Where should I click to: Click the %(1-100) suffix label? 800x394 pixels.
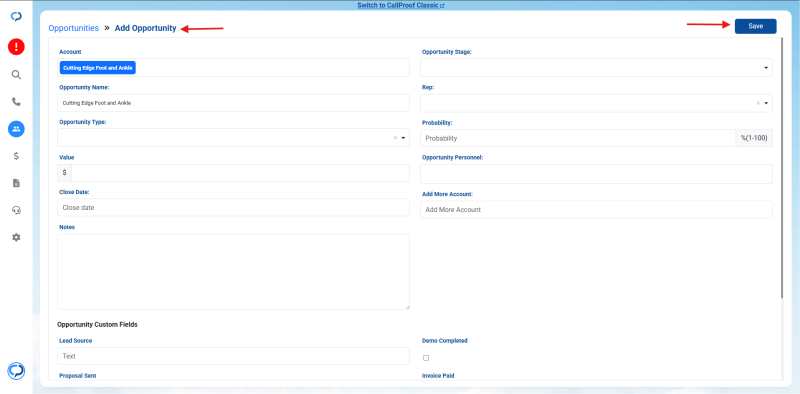coord(754,138)
